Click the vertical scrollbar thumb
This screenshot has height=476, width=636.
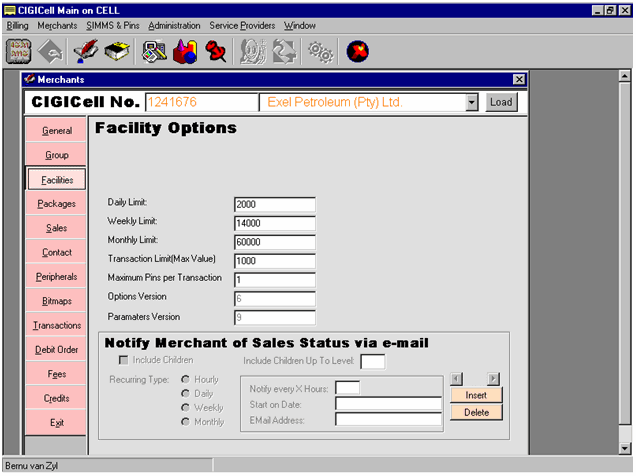(x=625, y=253)
